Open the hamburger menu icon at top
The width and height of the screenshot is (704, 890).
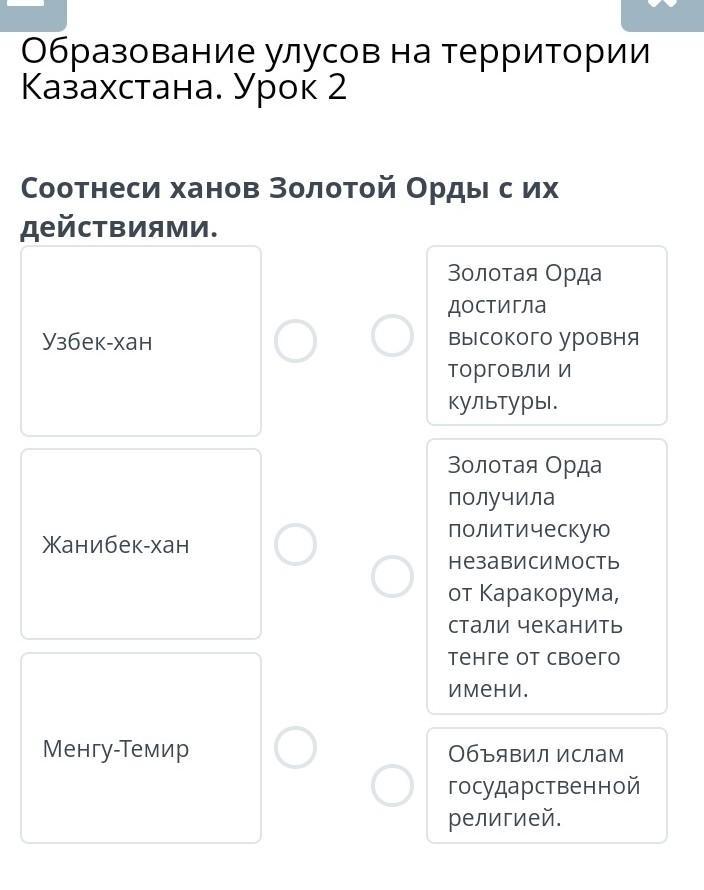click(33, 14)
